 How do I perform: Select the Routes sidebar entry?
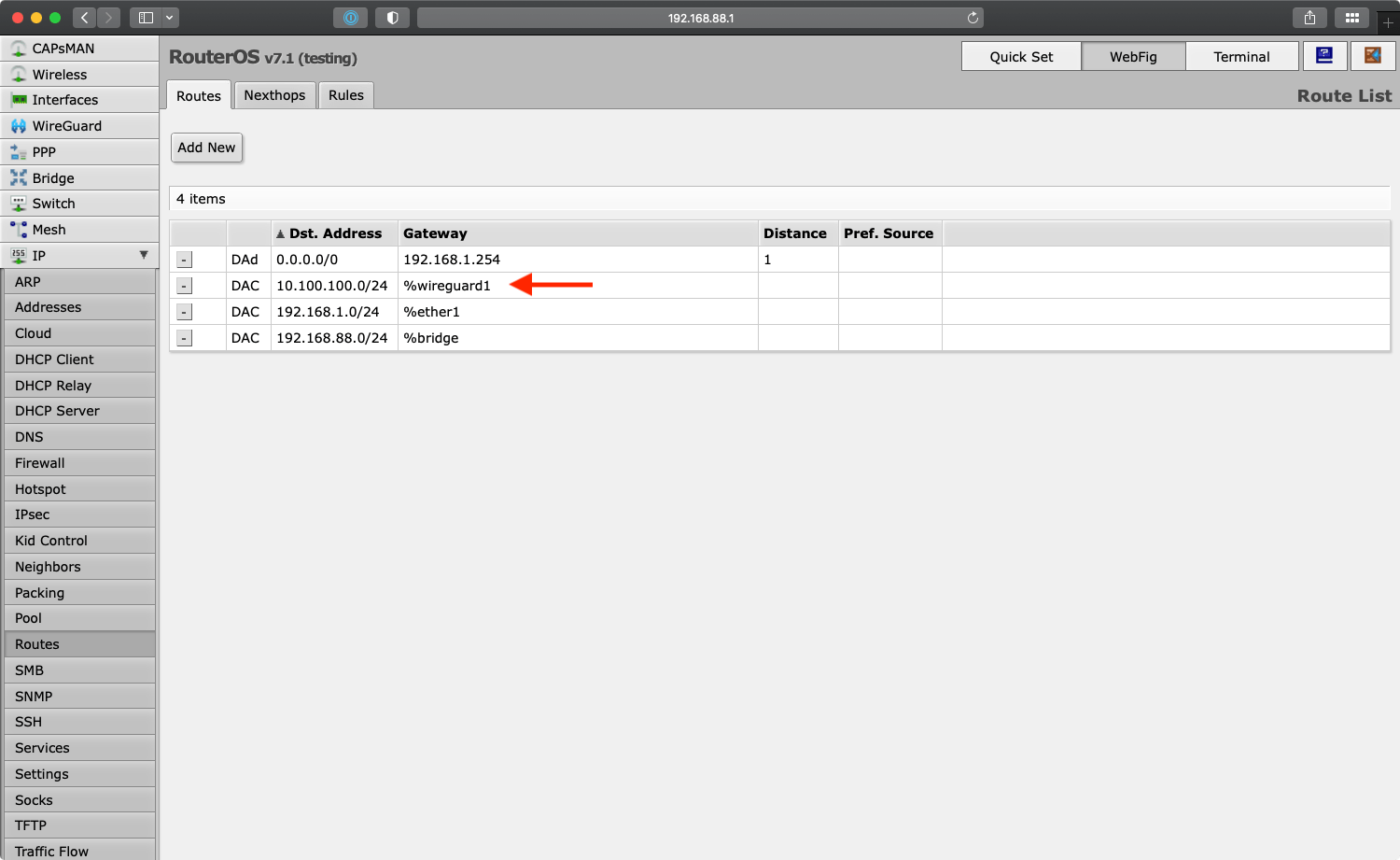[79, 644]
